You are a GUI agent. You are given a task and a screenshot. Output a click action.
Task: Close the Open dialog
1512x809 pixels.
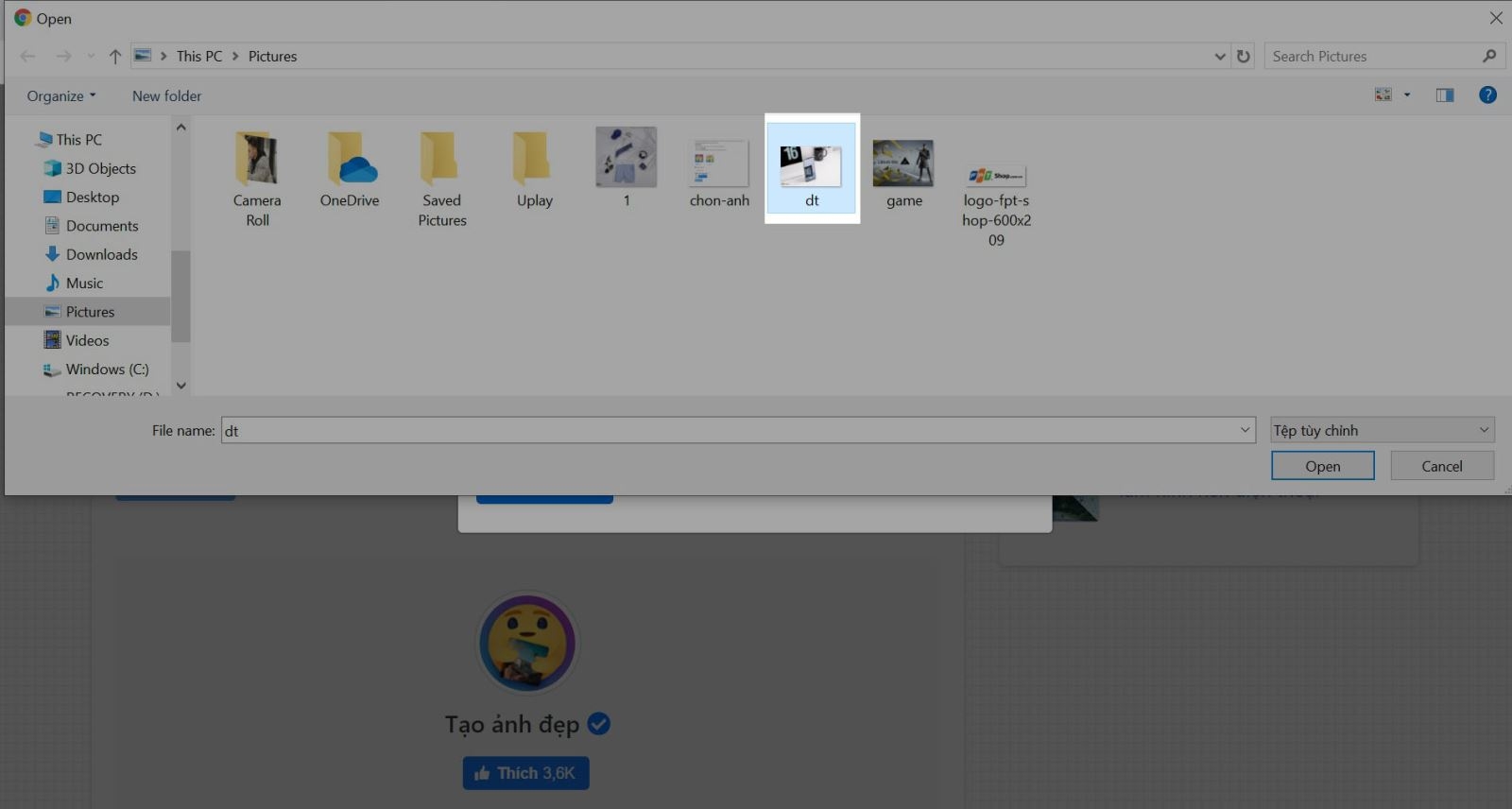[1496, 18]
